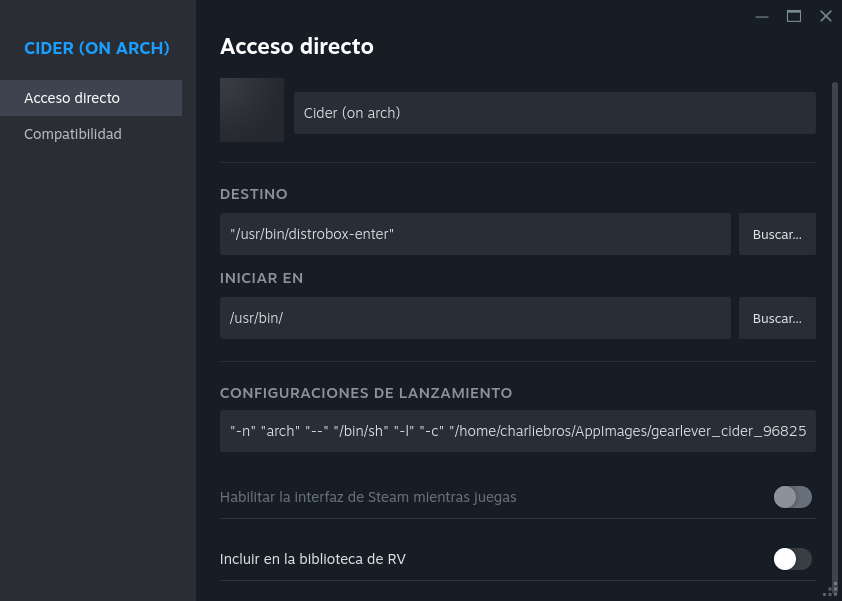Click the Iniciar en /usr/bin/ field
Viewport: 842px width, 601px height.
tap(475, 318)
